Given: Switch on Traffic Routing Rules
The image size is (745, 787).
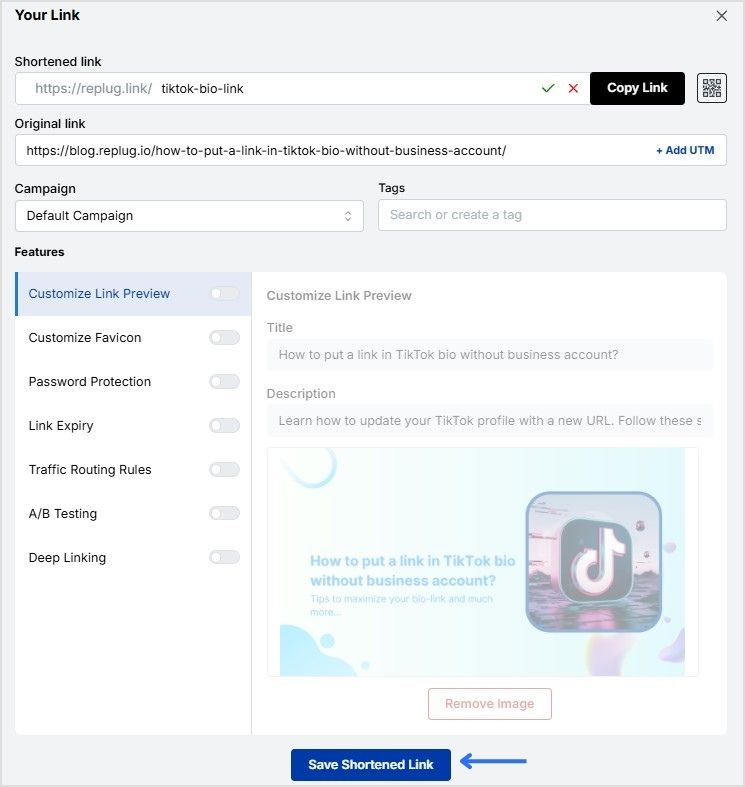Looking at the screenshot, I should click(224, 469).
